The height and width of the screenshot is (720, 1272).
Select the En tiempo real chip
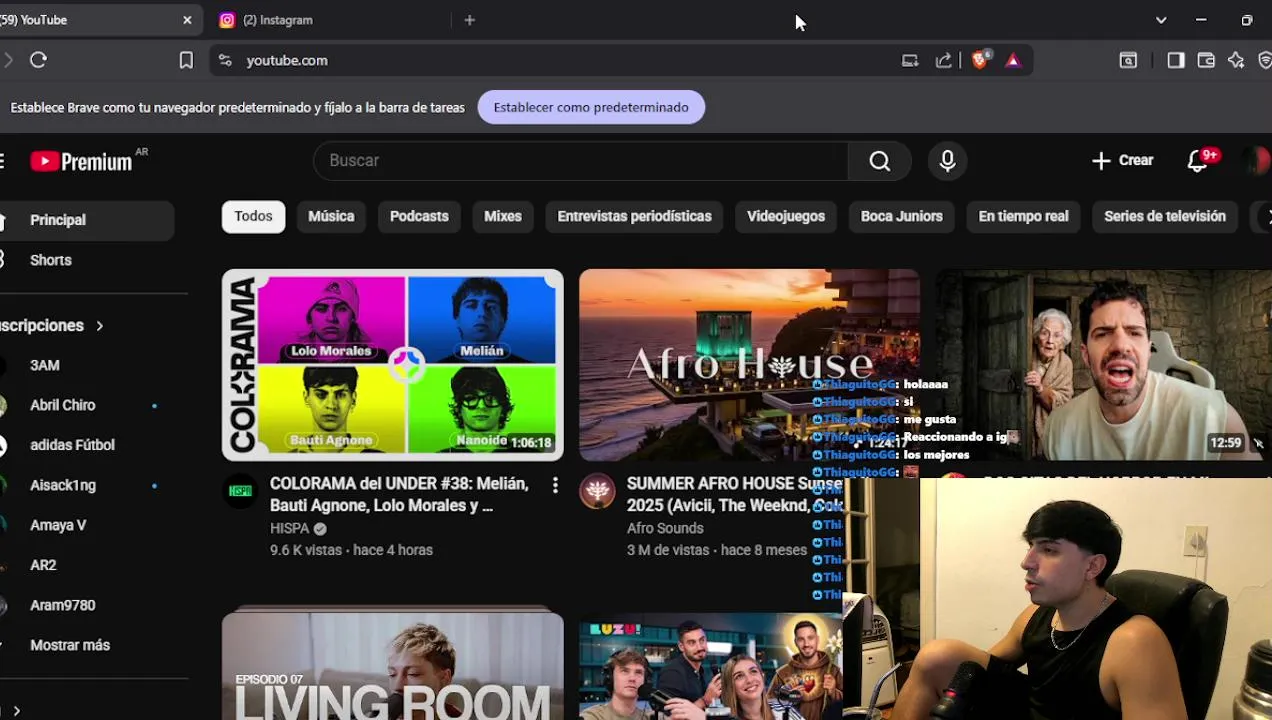click(1023, 216)
